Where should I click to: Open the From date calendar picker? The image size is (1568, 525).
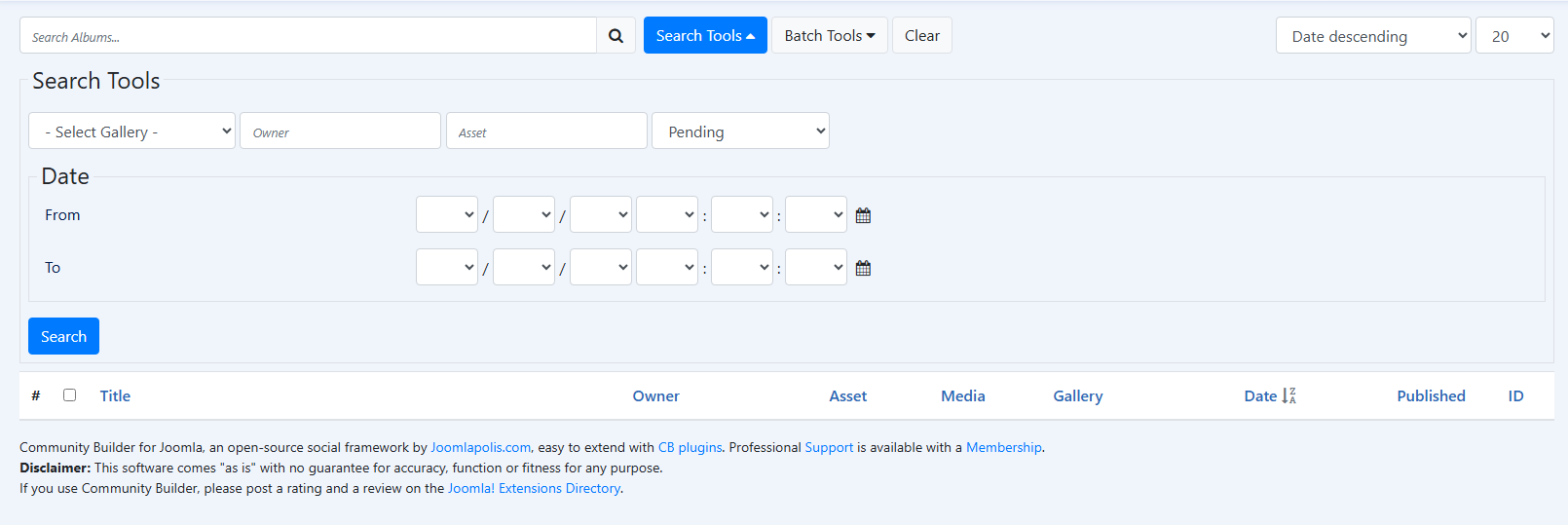click(863, 215)
